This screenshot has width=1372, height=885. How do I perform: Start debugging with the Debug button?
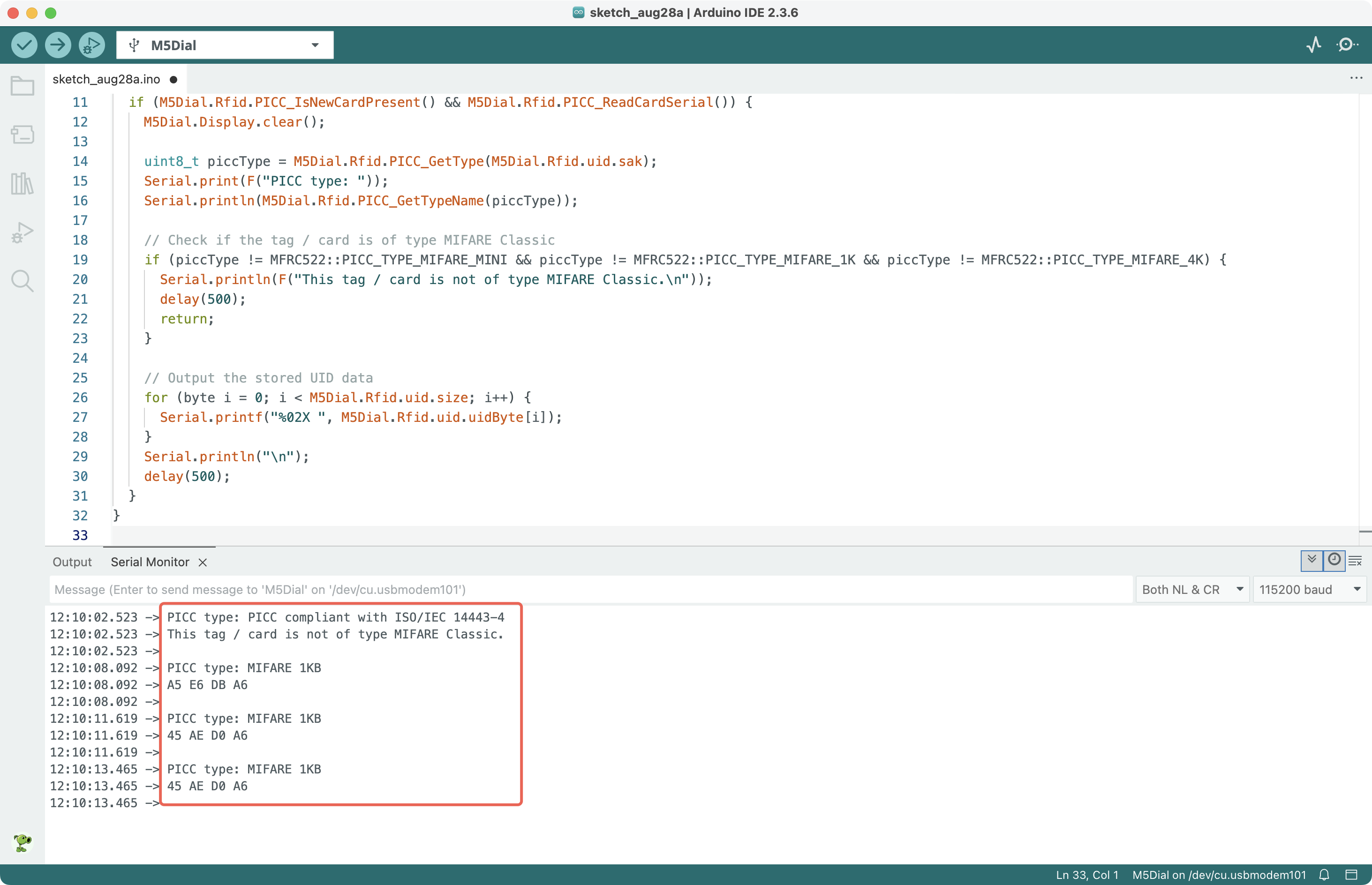click(x=92, y=45)
